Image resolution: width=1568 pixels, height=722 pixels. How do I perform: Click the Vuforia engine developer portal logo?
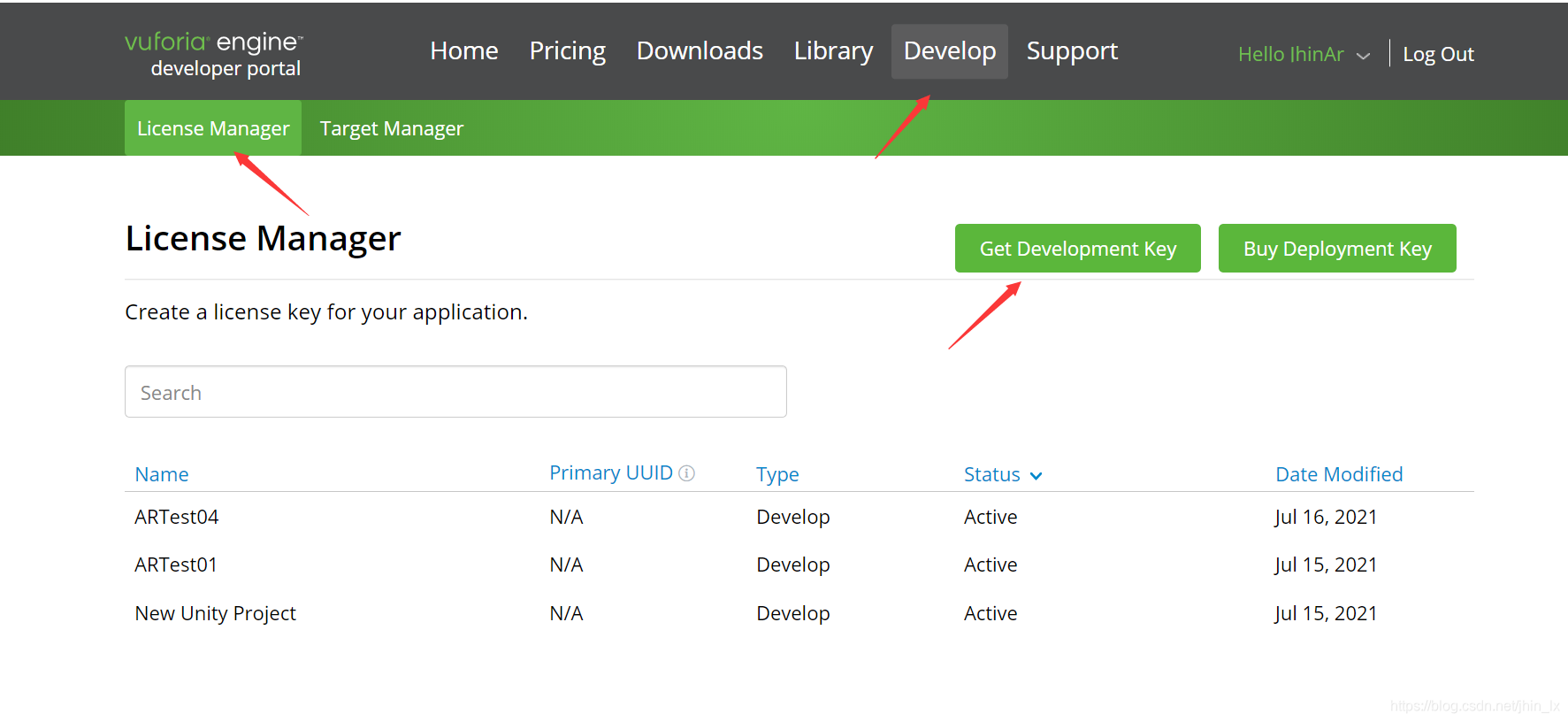click(x=213, y=54)
